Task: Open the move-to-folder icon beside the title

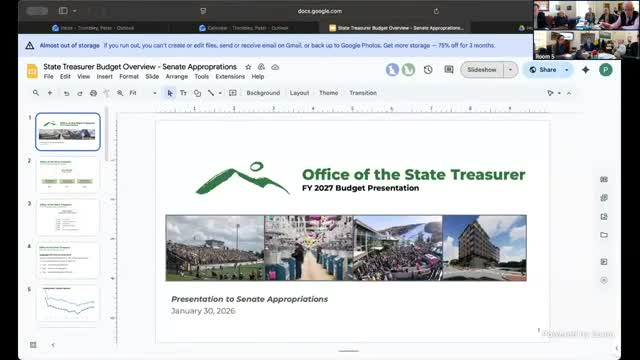Action: tap(261, 67)
